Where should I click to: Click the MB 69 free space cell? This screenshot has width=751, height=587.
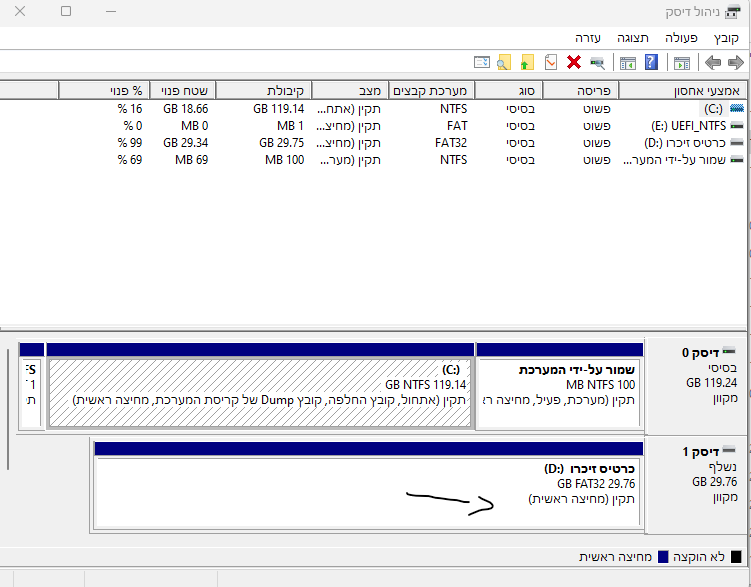(192, 160)
